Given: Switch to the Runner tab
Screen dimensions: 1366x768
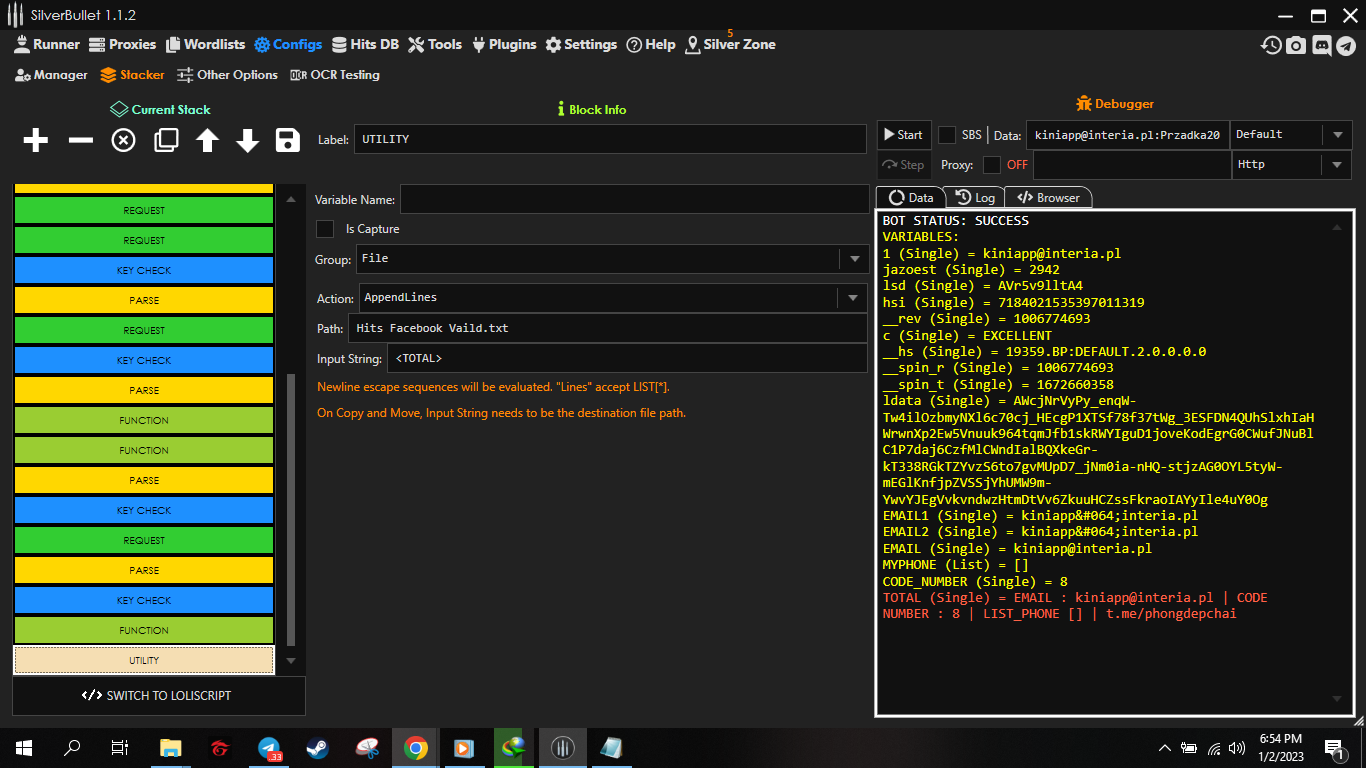Looking at the screenshot, I should [x=47, y=44].
